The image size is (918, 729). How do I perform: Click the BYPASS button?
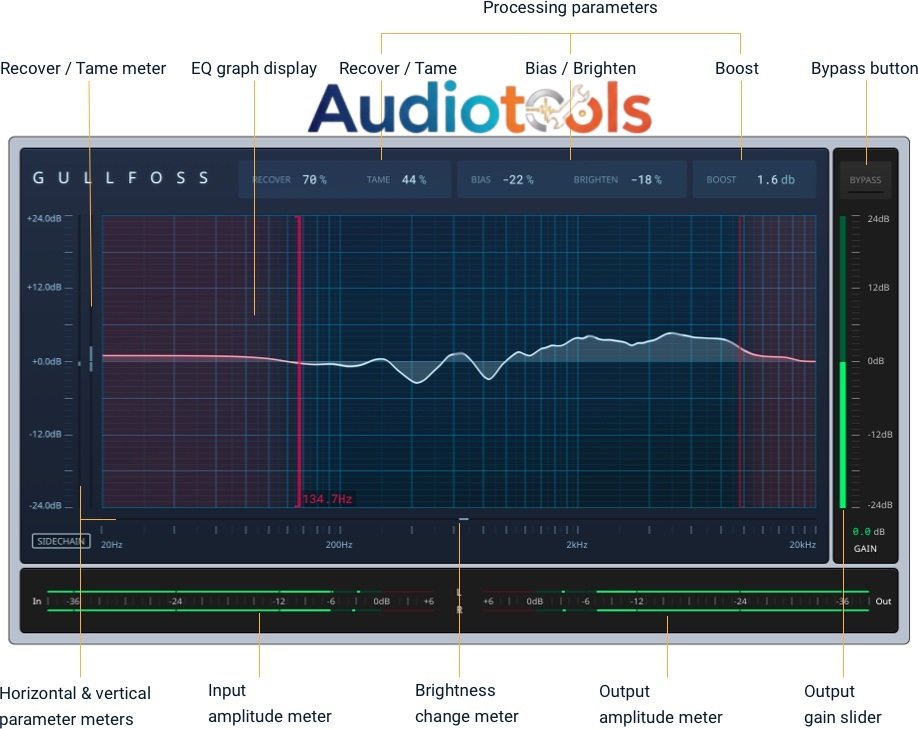coord(865,180)
